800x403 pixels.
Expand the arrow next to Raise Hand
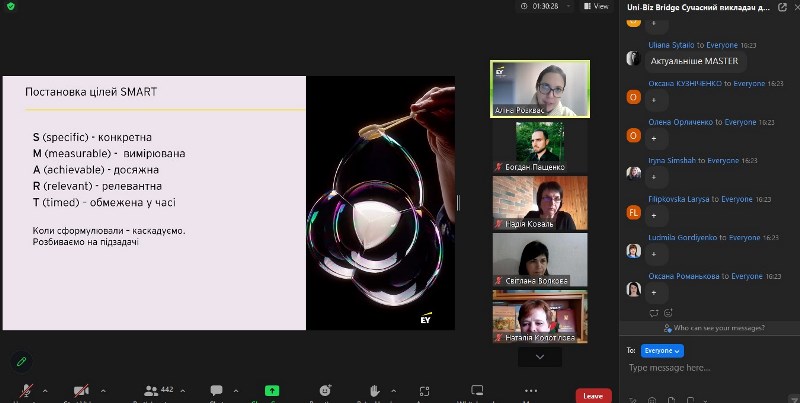tap(393, 391)
